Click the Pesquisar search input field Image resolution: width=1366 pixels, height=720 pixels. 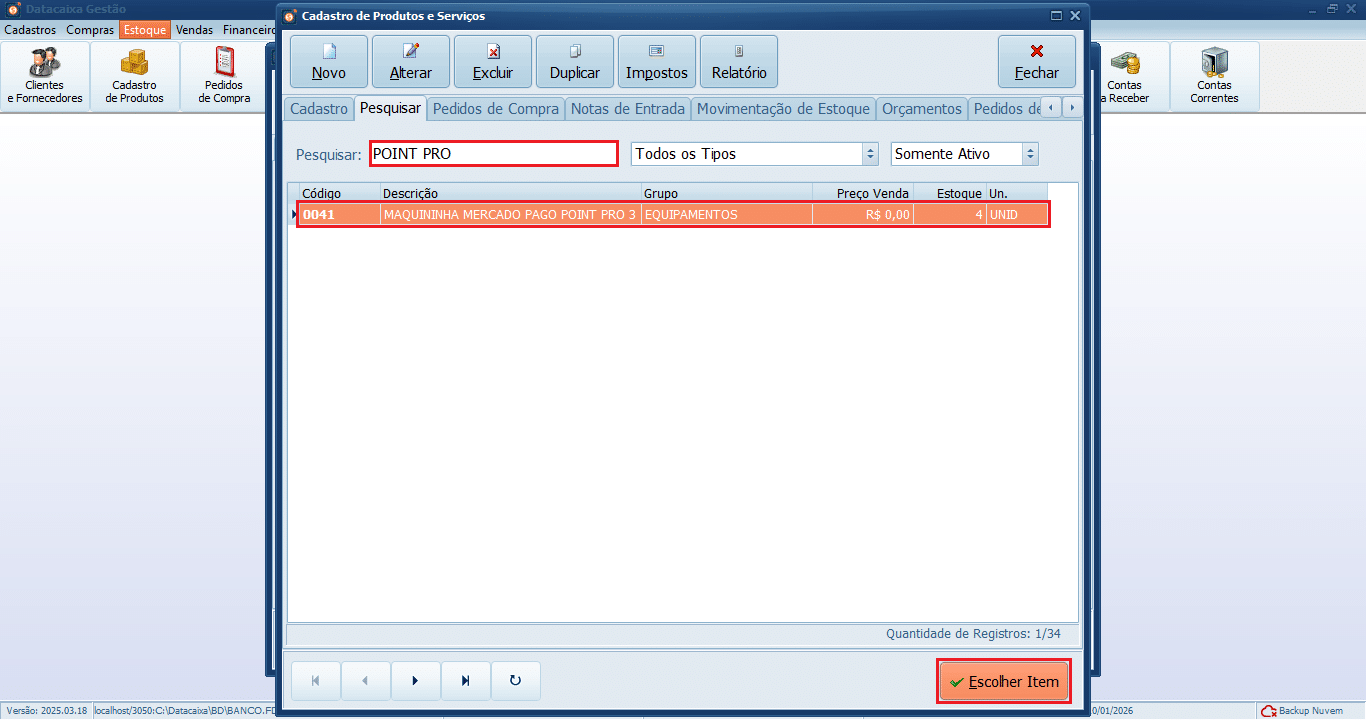coord(494,154)
